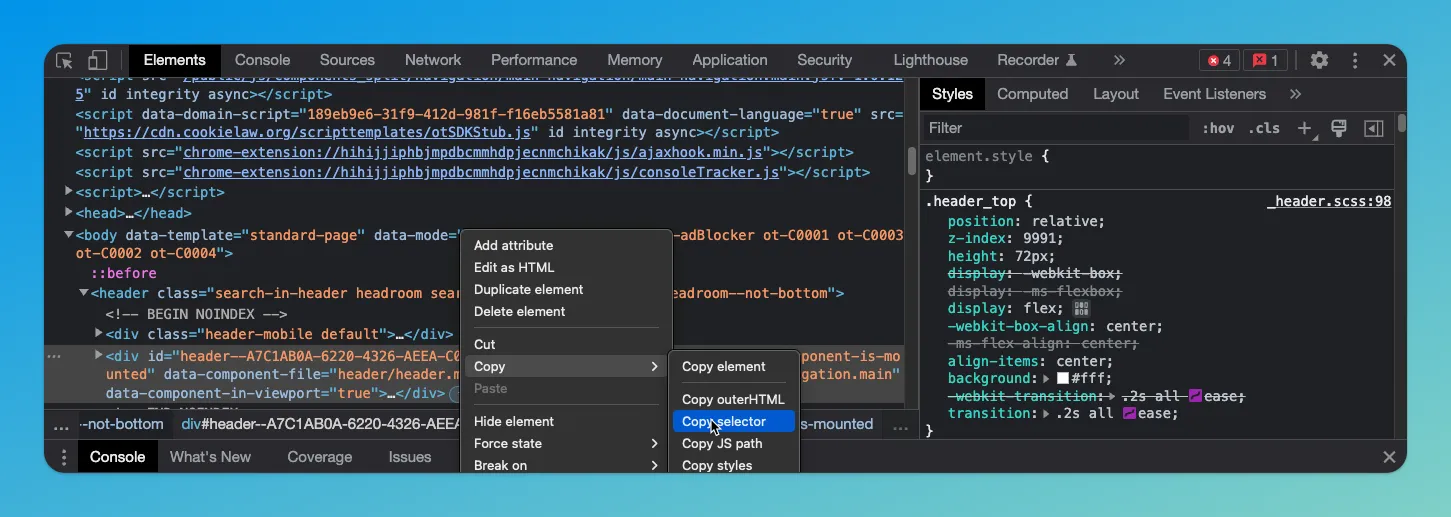Expand the active transition property arrow
The height and width of the screenshot is (517, 1451).
pos(1047,413)
